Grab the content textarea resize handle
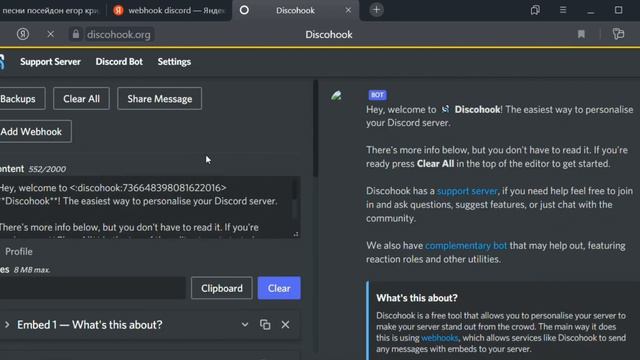 pyautogui.click(x=296, y=234)
